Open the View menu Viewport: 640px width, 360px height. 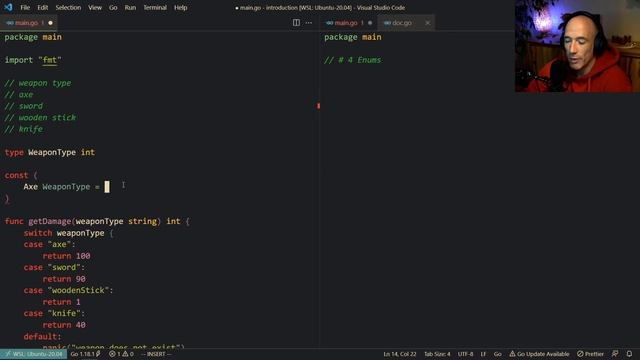click(95, 7)
